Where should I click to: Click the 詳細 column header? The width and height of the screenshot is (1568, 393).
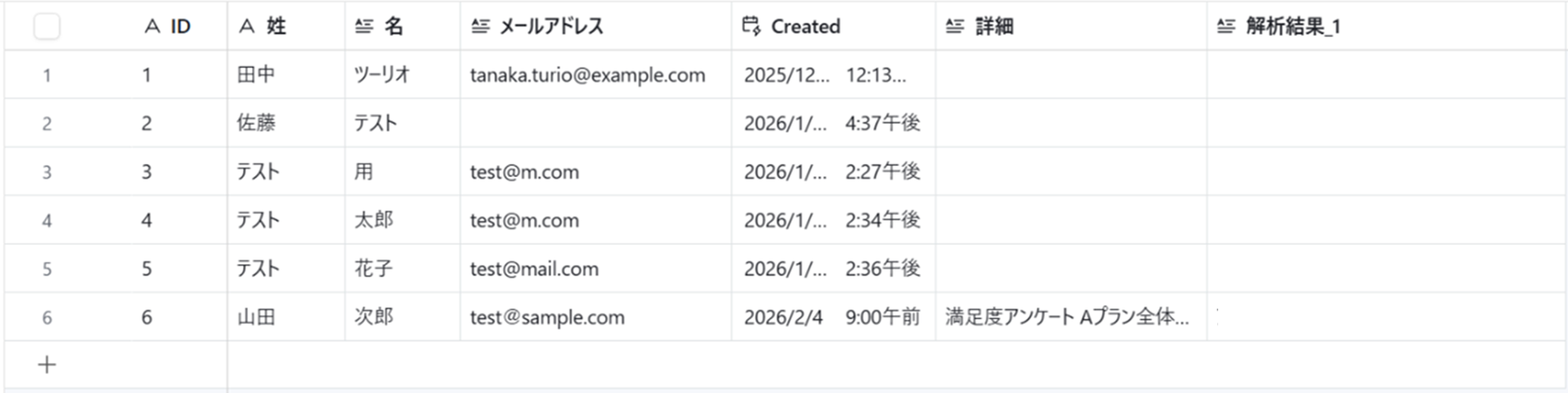1071,27
